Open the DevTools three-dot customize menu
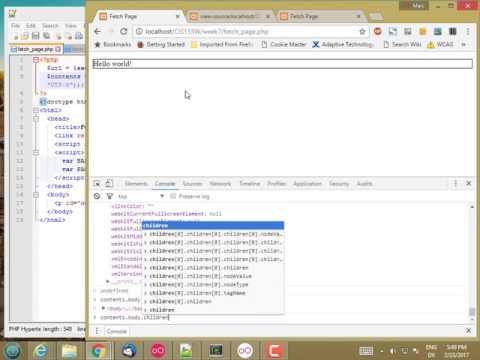Viewport: 480px width, 360px height. click(455, 183)
